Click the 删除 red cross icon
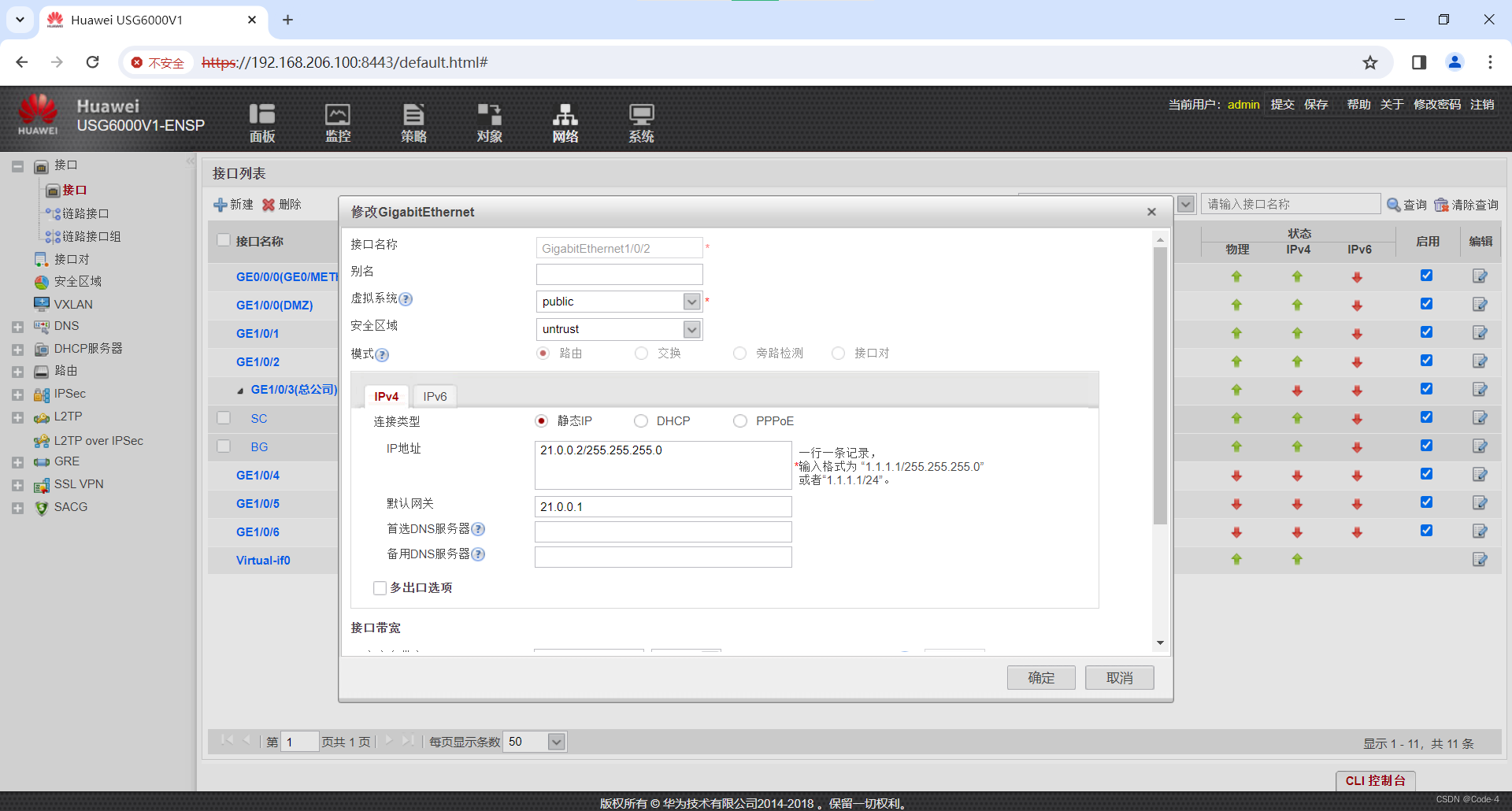Image resolution: width=1512 pixels, height=811 pixels. pos(269,205)
